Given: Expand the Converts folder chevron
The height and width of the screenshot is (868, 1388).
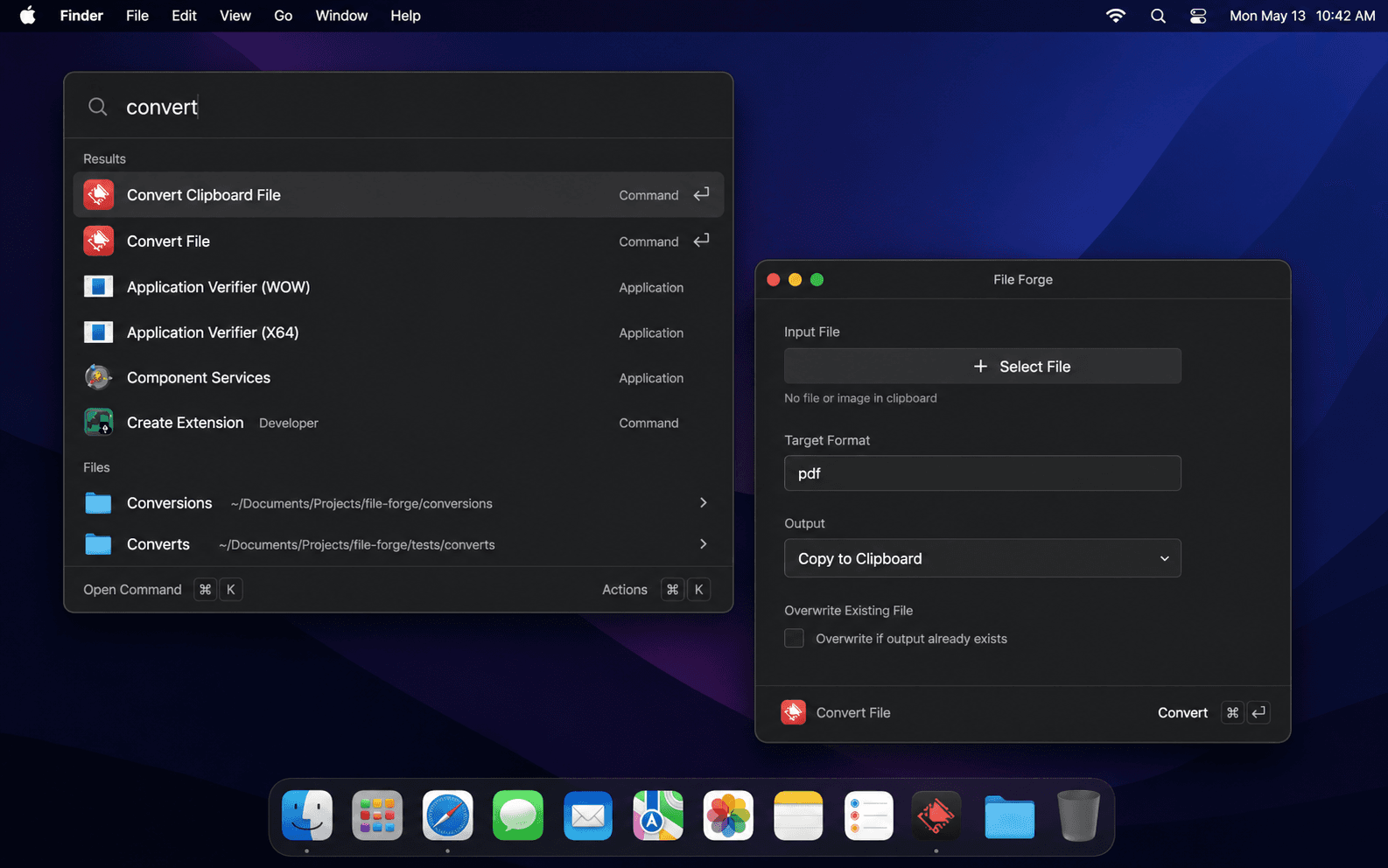Looking at the screenshot, I should [x=703, y=543].
